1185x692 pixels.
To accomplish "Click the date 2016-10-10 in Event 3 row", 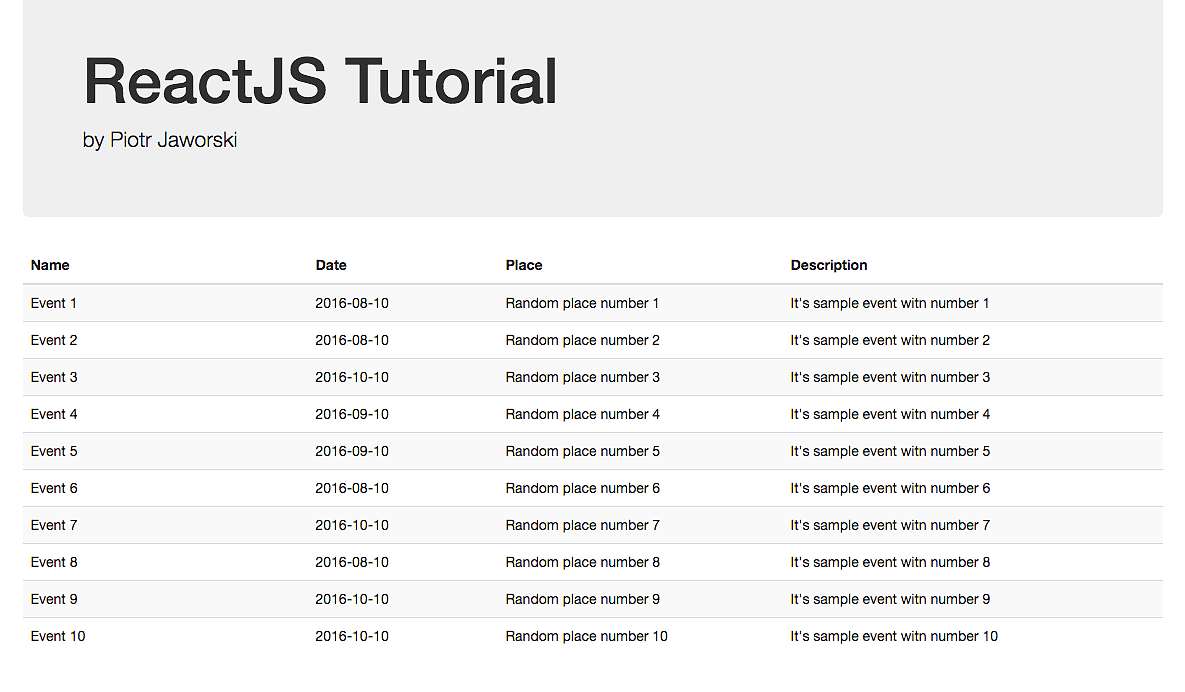I will pos(352,377).
